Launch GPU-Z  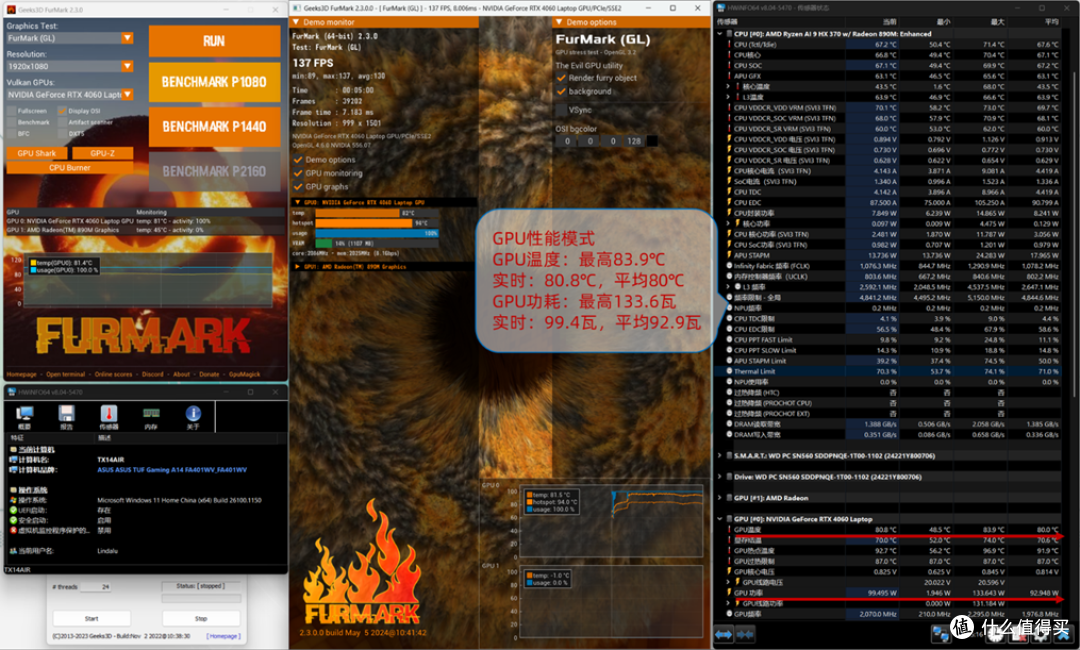102,153
